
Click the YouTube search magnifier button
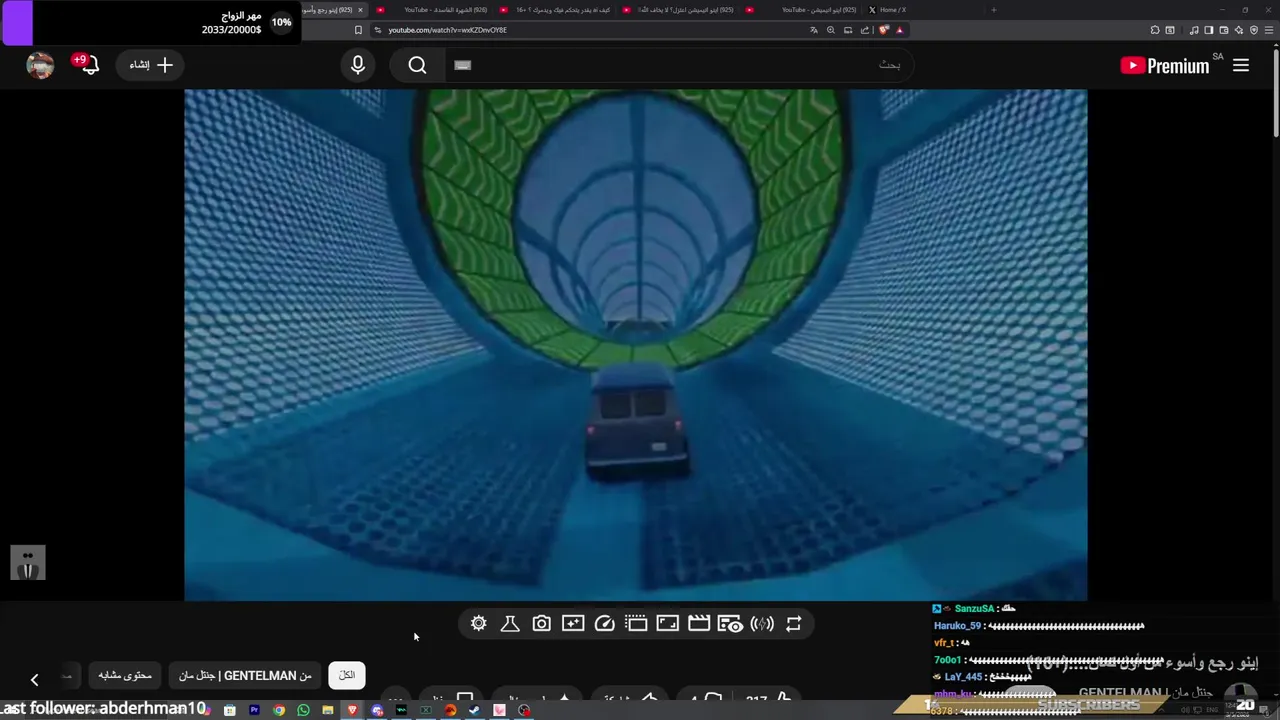pyautogui.click(x=418, y=65)
